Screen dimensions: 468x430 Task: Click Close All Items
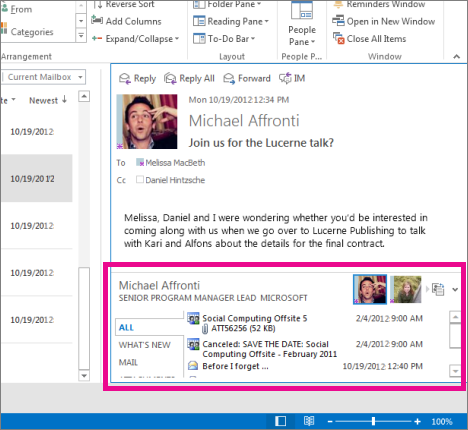369,39
